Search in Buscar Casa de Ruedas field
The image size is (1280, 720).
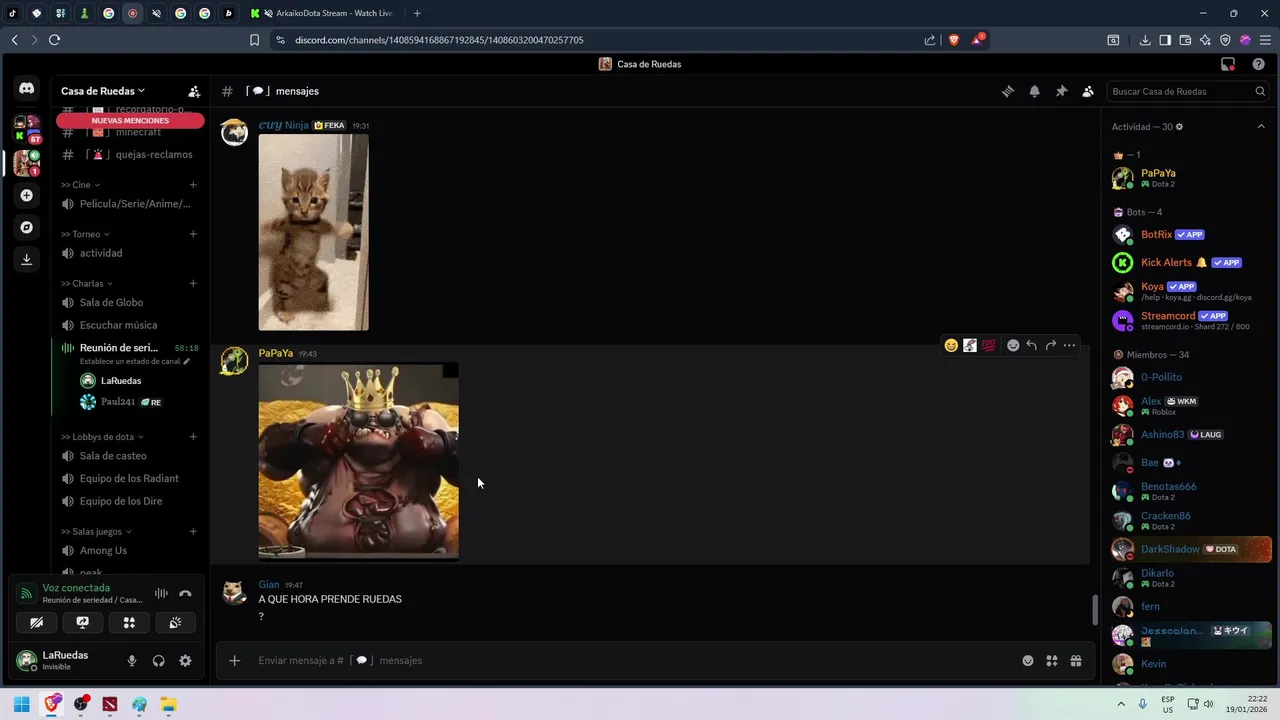pos(1187,91)
